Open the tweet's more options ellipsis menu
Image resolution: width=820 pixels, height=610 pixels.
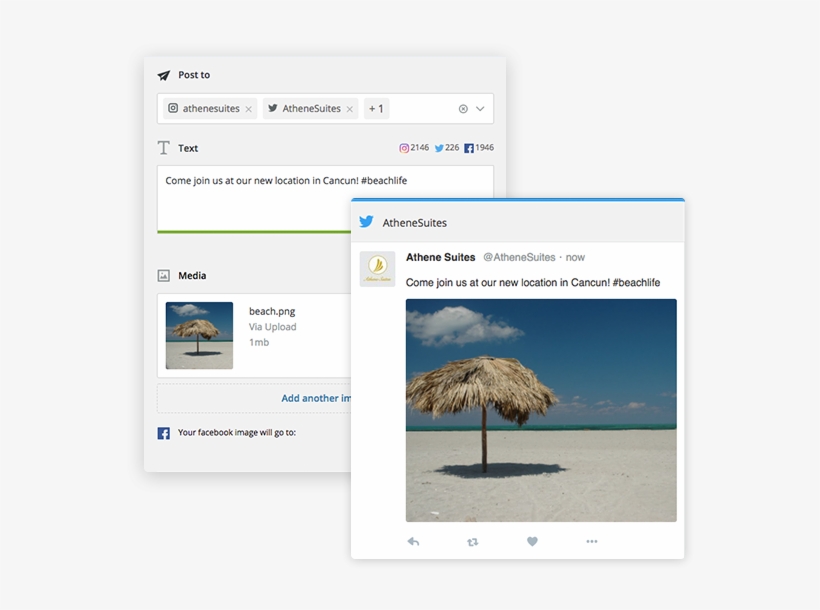click(x=591, y=541)
